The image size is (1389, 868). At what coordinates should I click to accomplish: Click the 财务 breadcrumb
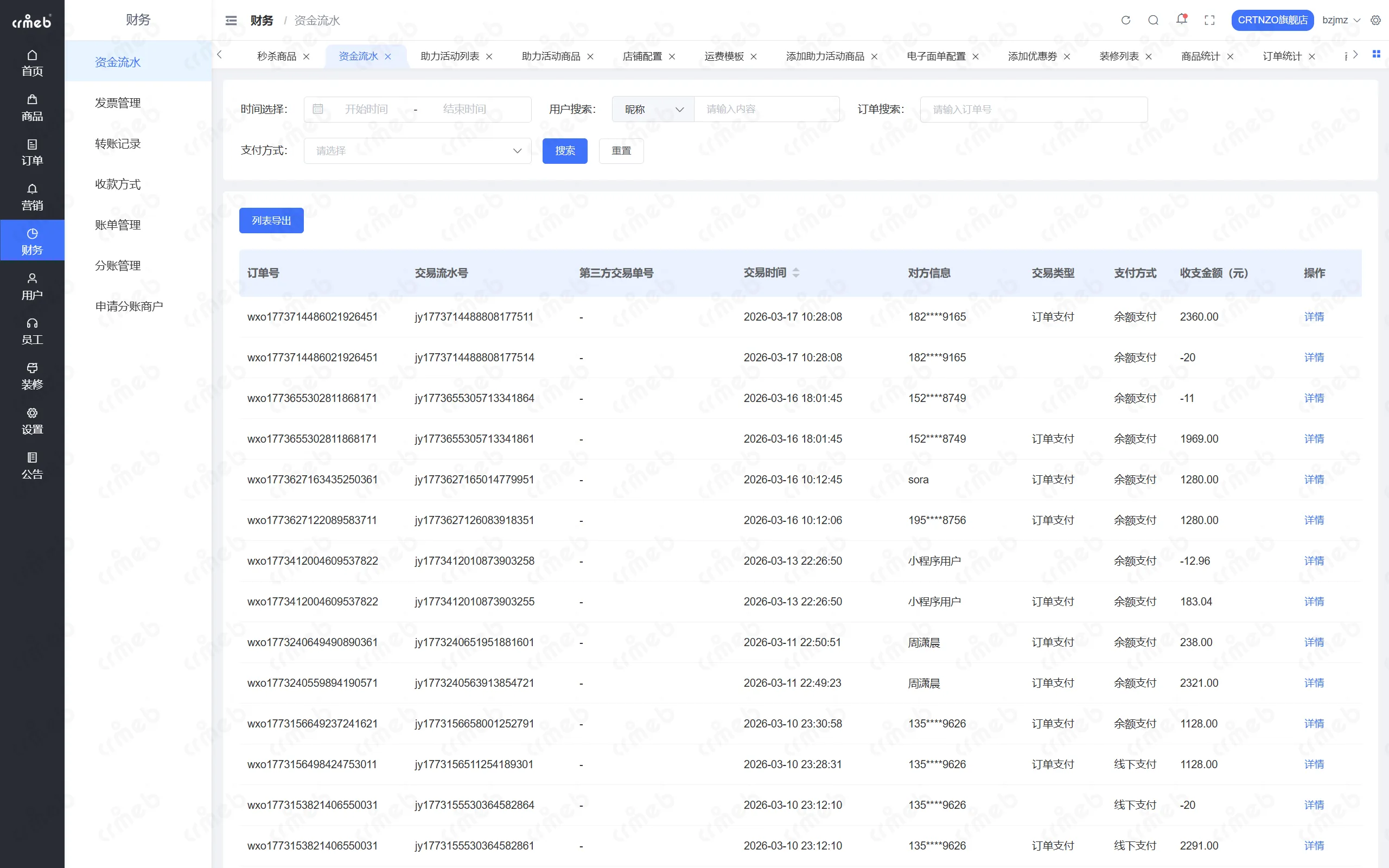coord(262,21)
